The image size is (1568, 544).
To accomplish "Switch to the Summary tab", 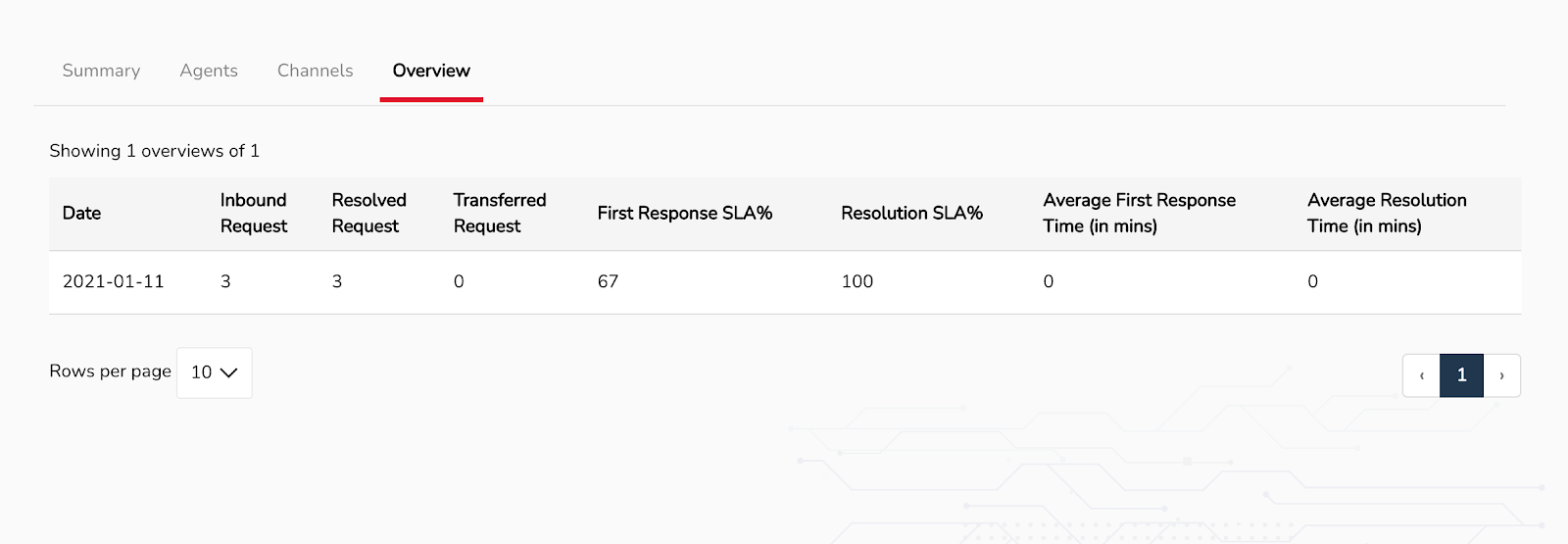I will coord(101,71).
